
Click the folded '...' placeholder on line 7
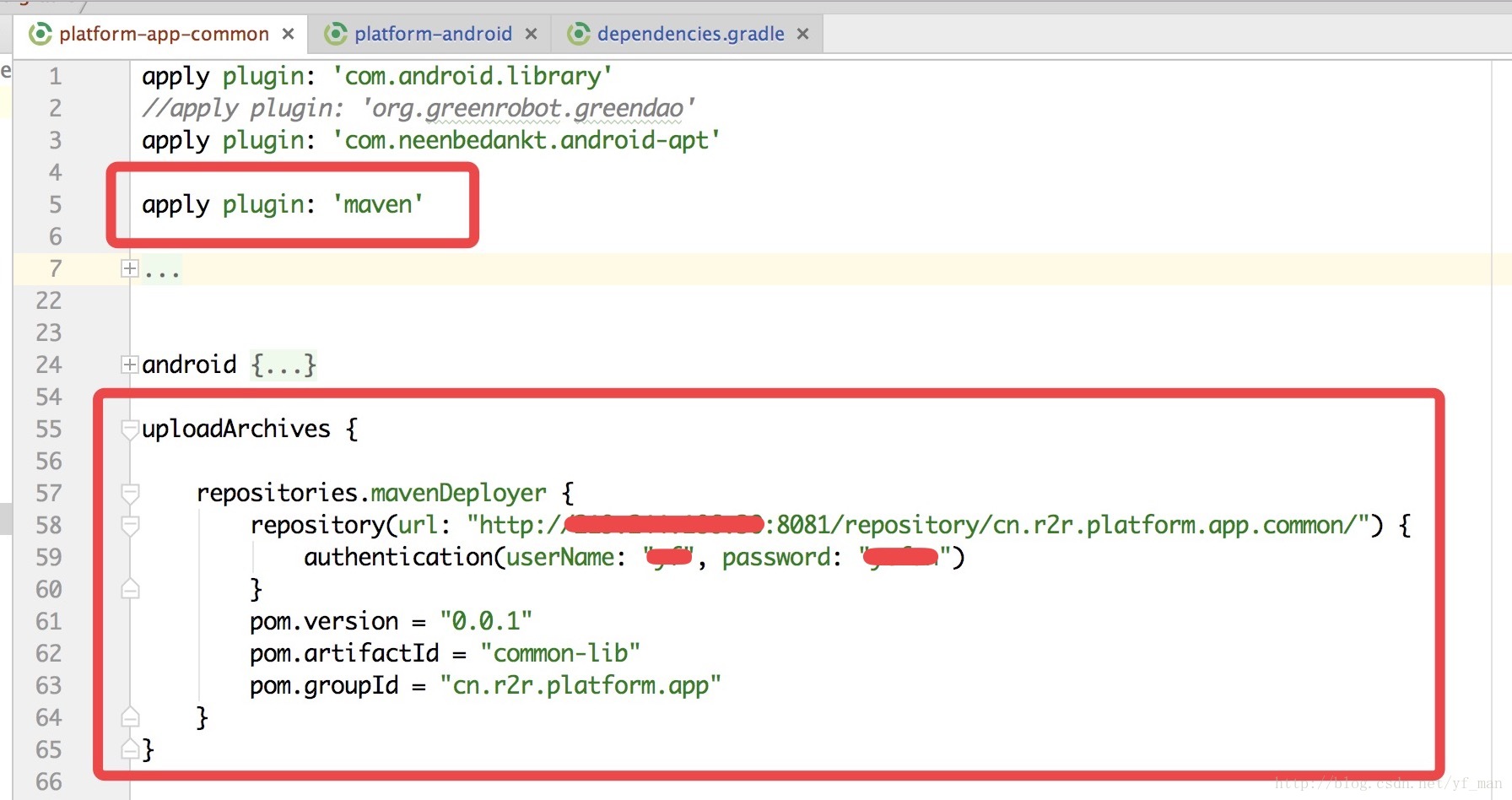pos(161,270)
